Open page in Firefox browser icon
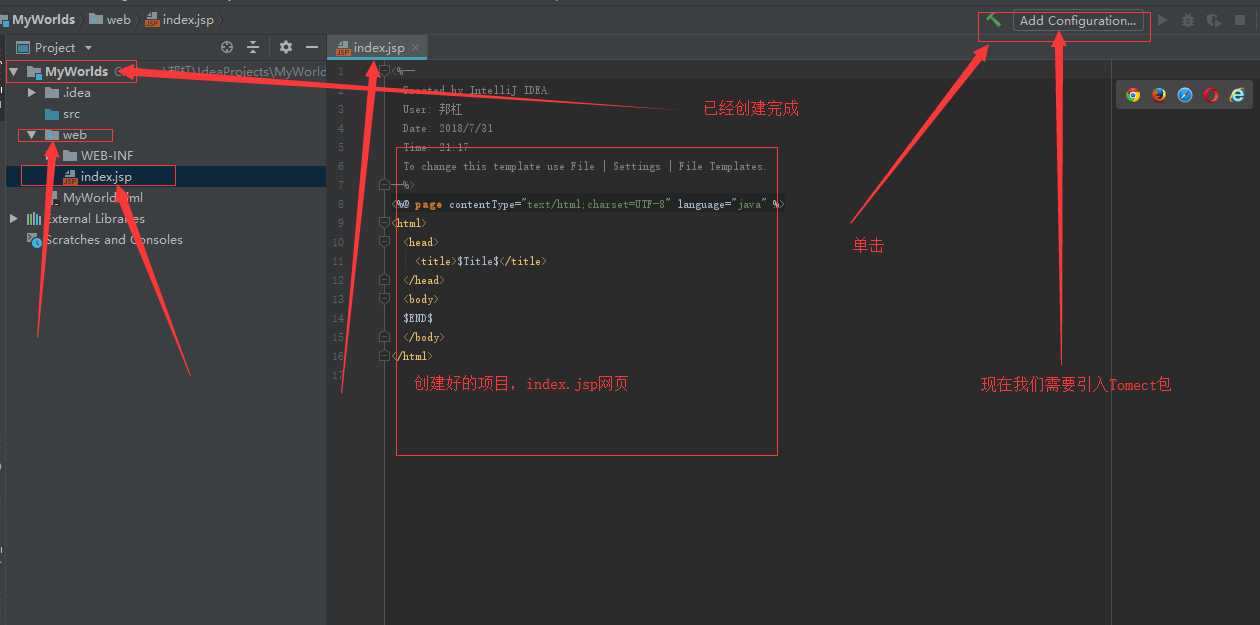Image resolution: width=1260 pixels, height=625 pixels. click(1159, 95)
